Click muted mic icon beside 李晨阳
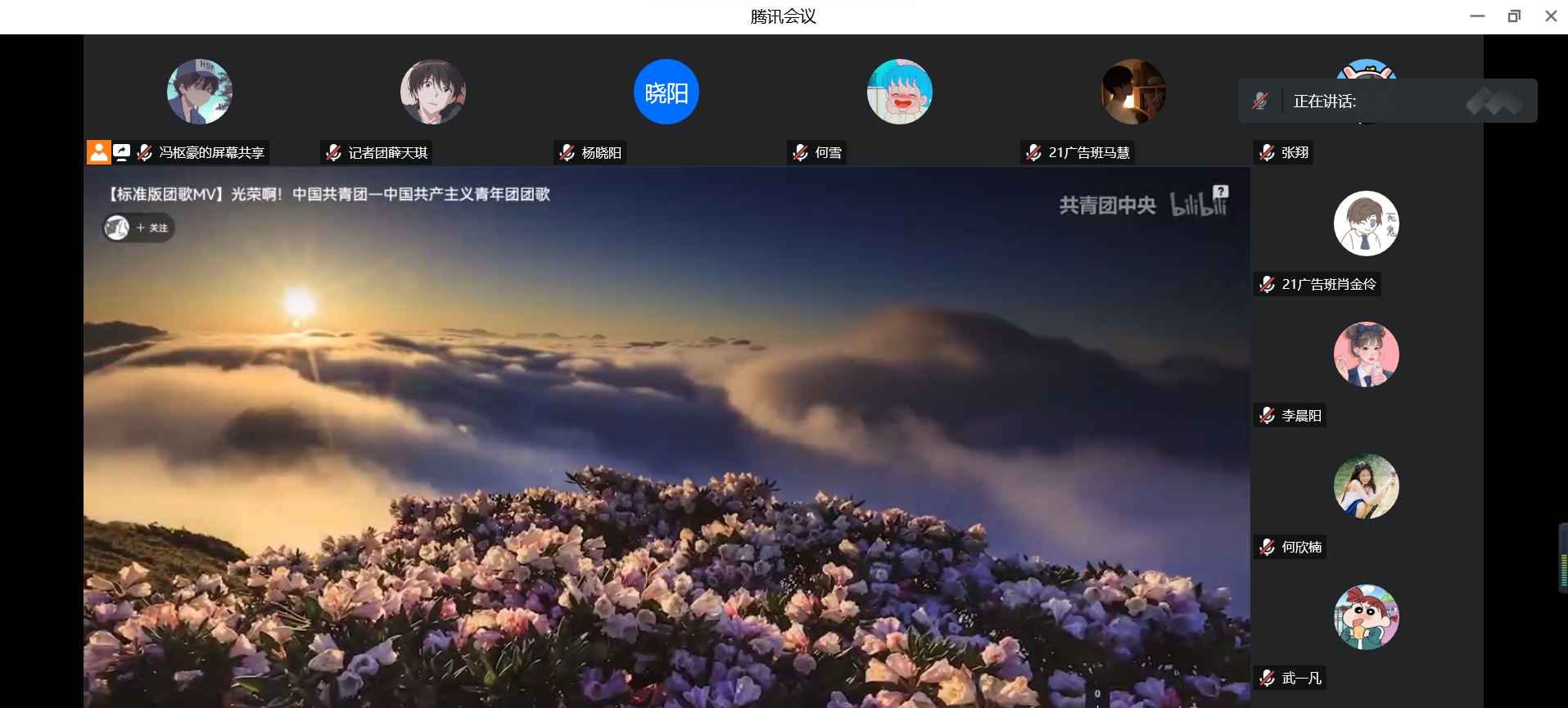Screen dimensions: 1568x708 [x=1267, y=416]
